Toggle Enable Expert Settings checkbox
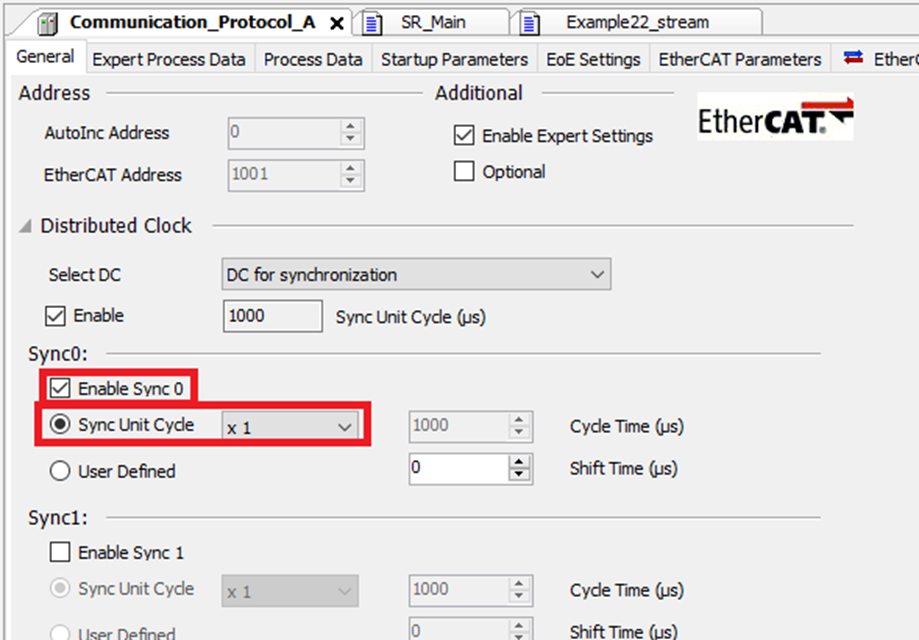The height and width of the screenshot is (640, 919). click(464, 135)
